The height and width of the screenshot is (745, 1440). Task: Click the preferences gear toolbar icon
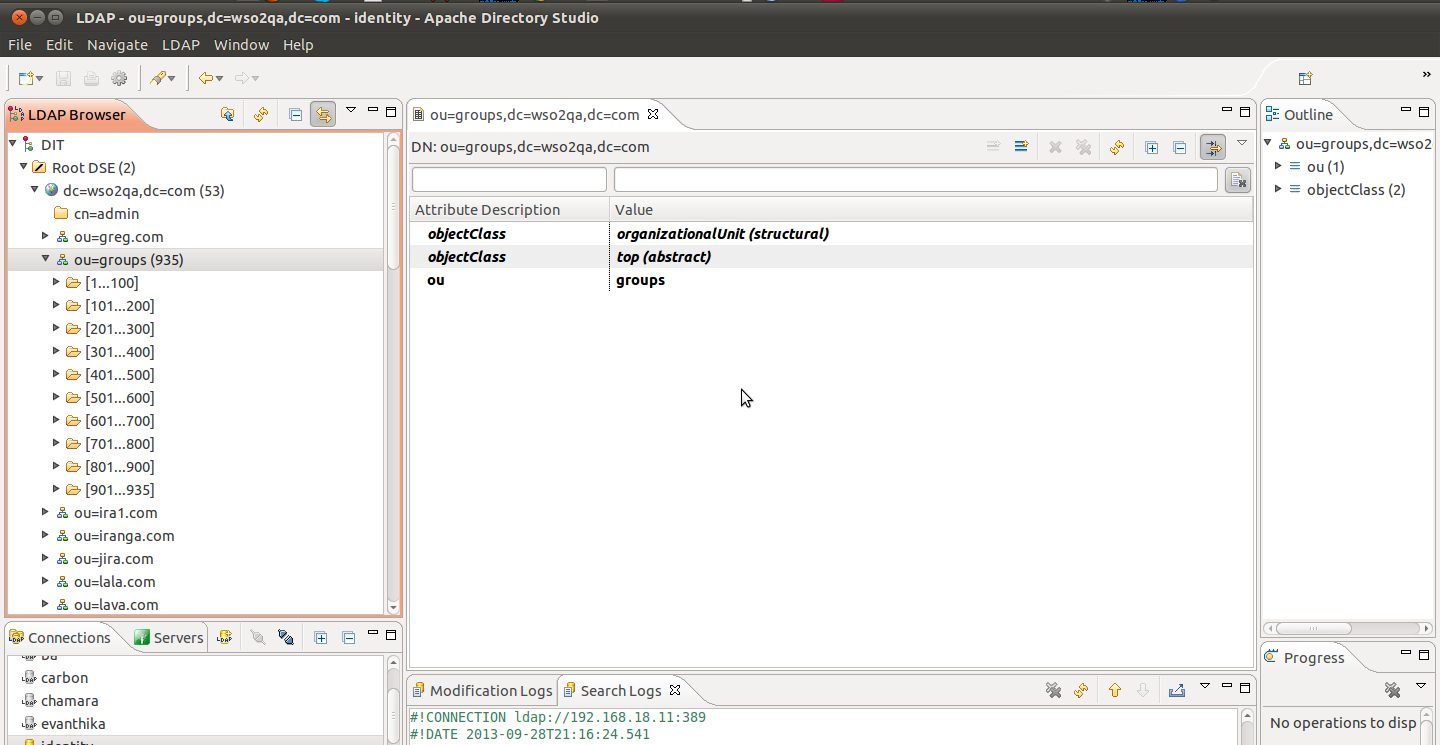point(119,78)
